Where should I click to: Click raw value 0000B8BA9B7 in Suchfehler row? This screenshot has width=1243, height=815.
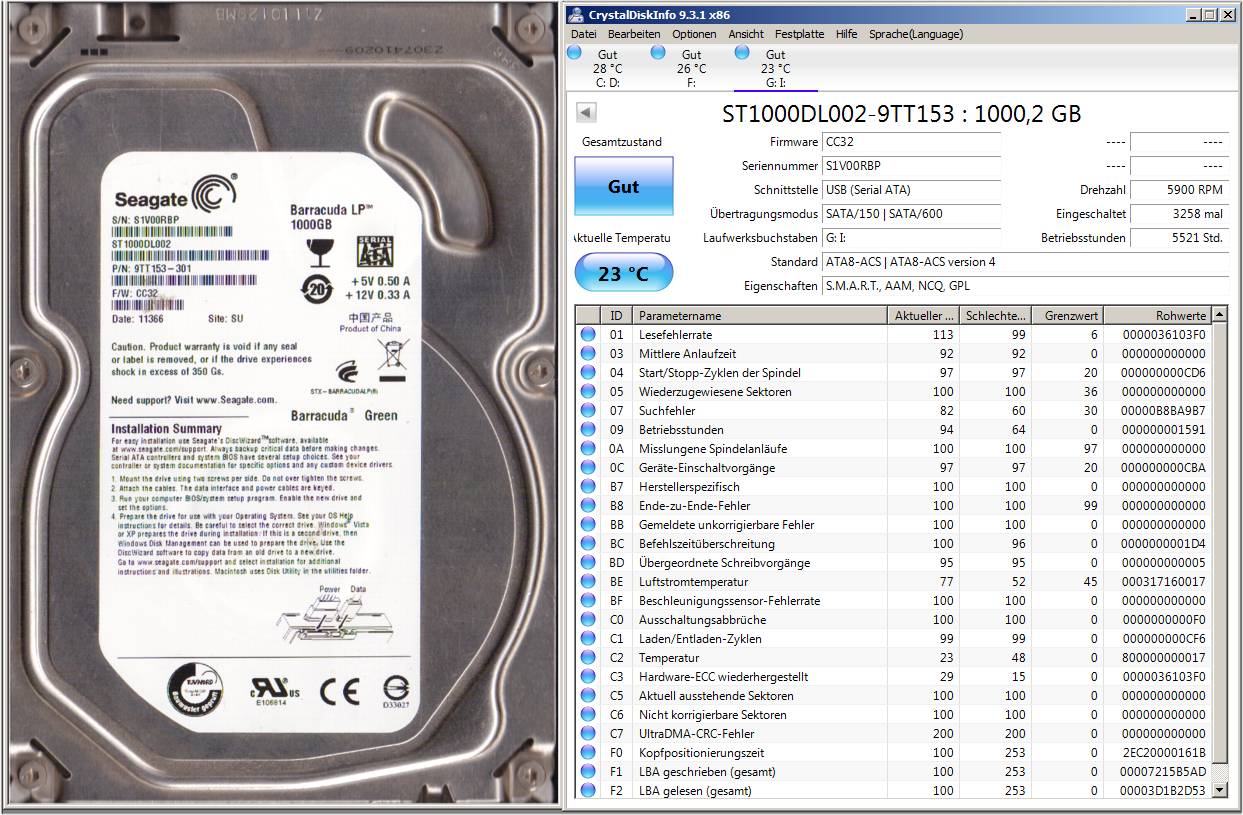[x=1164, y=410]
